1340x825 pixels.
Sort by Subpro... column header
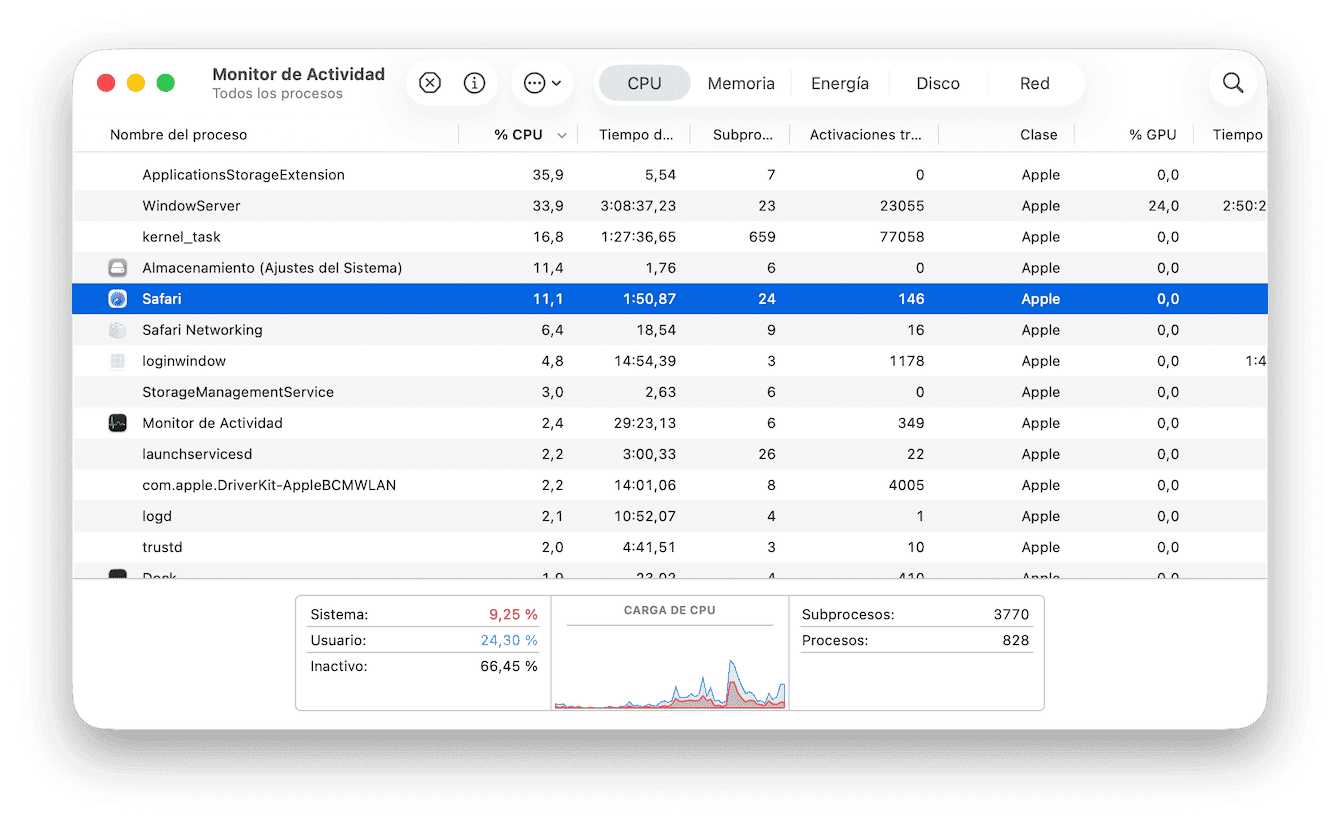coord(743,134)
